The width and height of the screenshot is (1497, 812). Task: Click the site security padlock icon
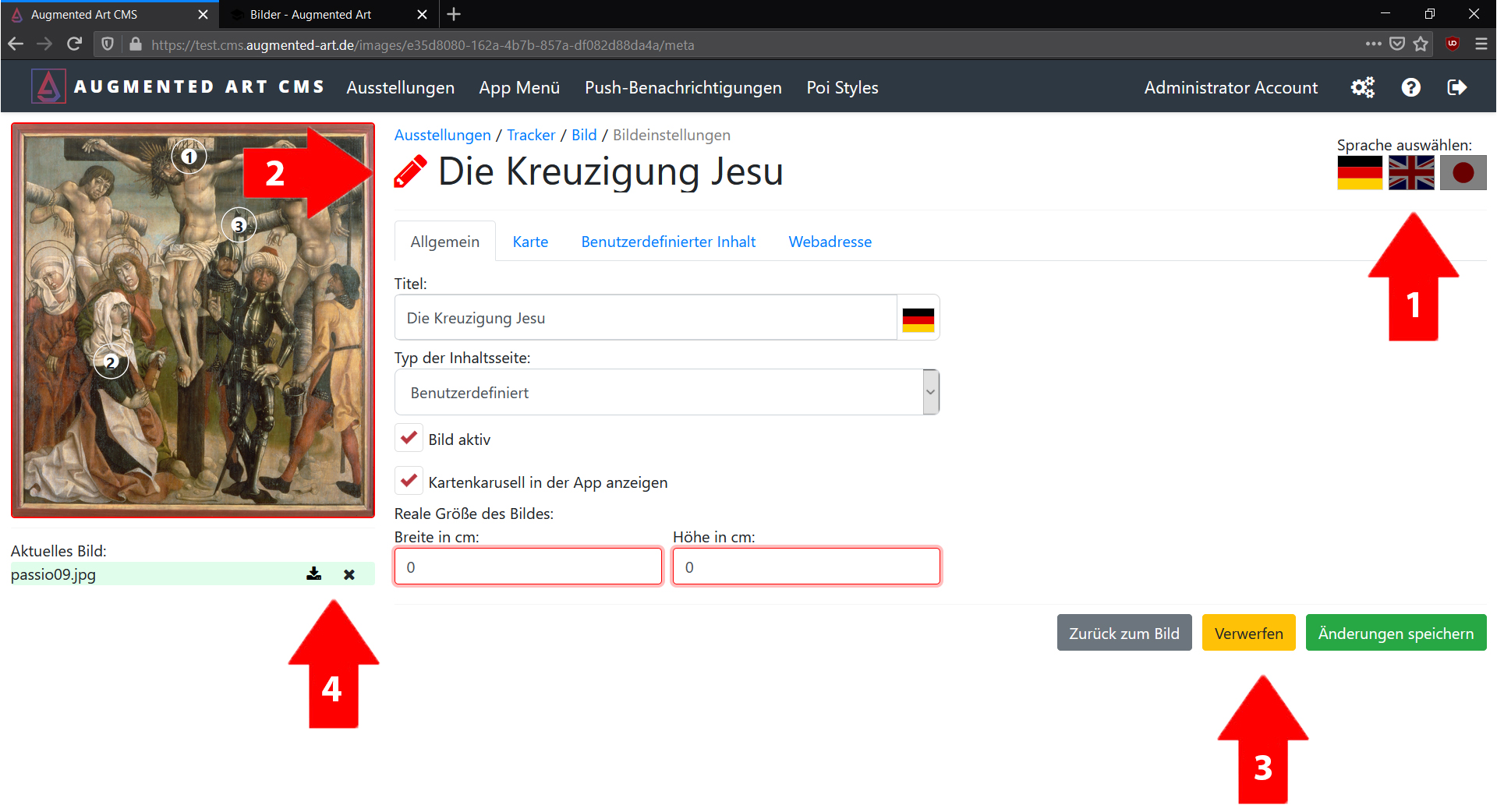click(x=136, y=44)
